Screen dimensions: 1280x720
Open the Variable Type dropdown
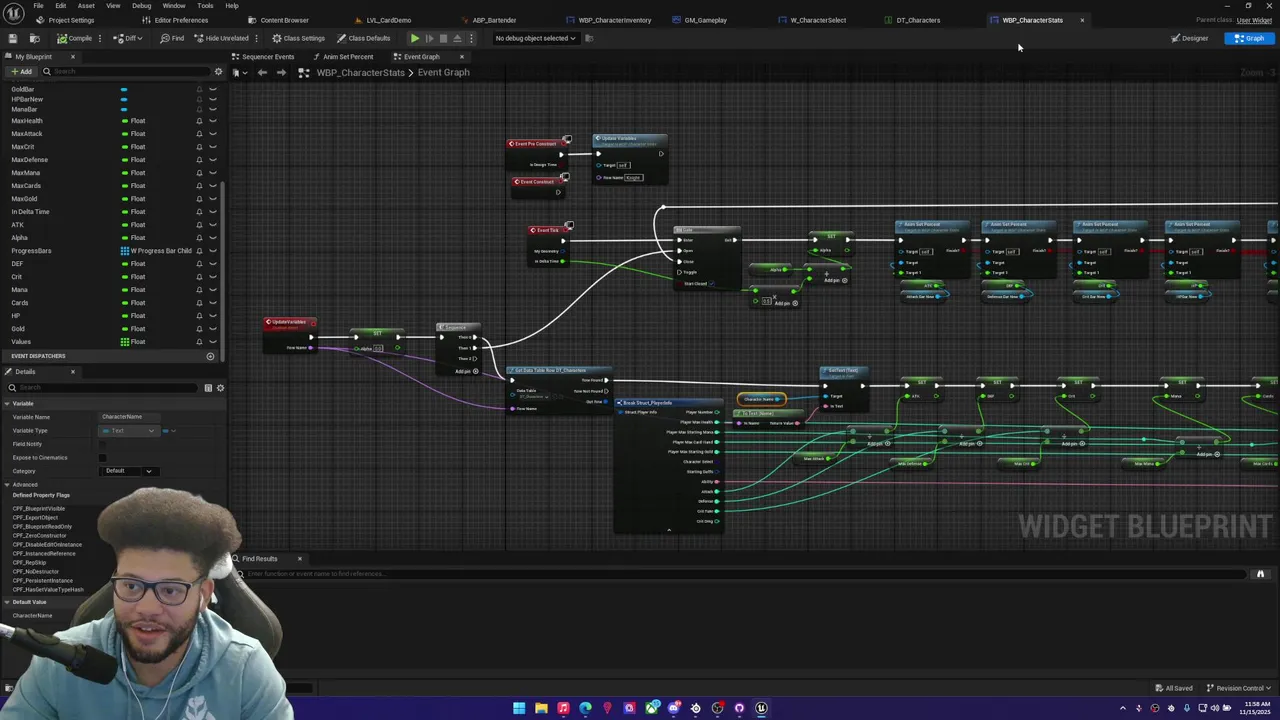coord(129,431)
